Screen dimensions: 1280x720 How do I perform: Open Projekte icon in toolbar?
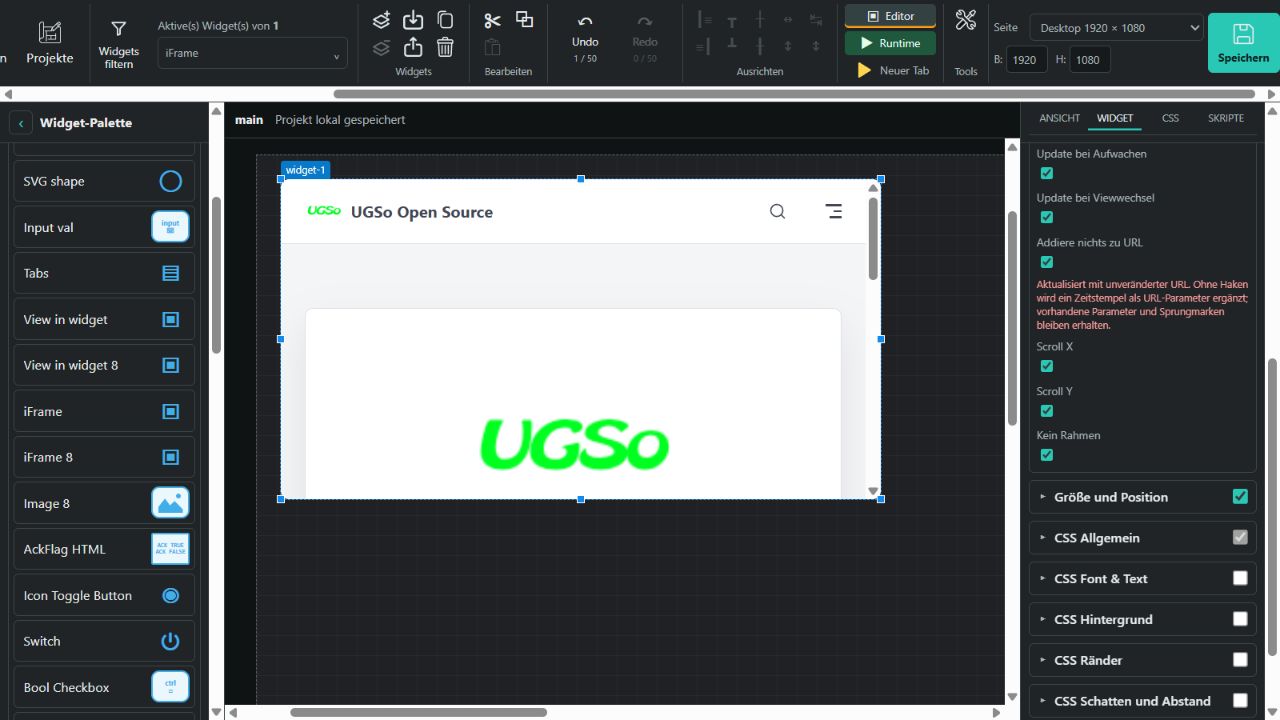click(x=50, y=32)
